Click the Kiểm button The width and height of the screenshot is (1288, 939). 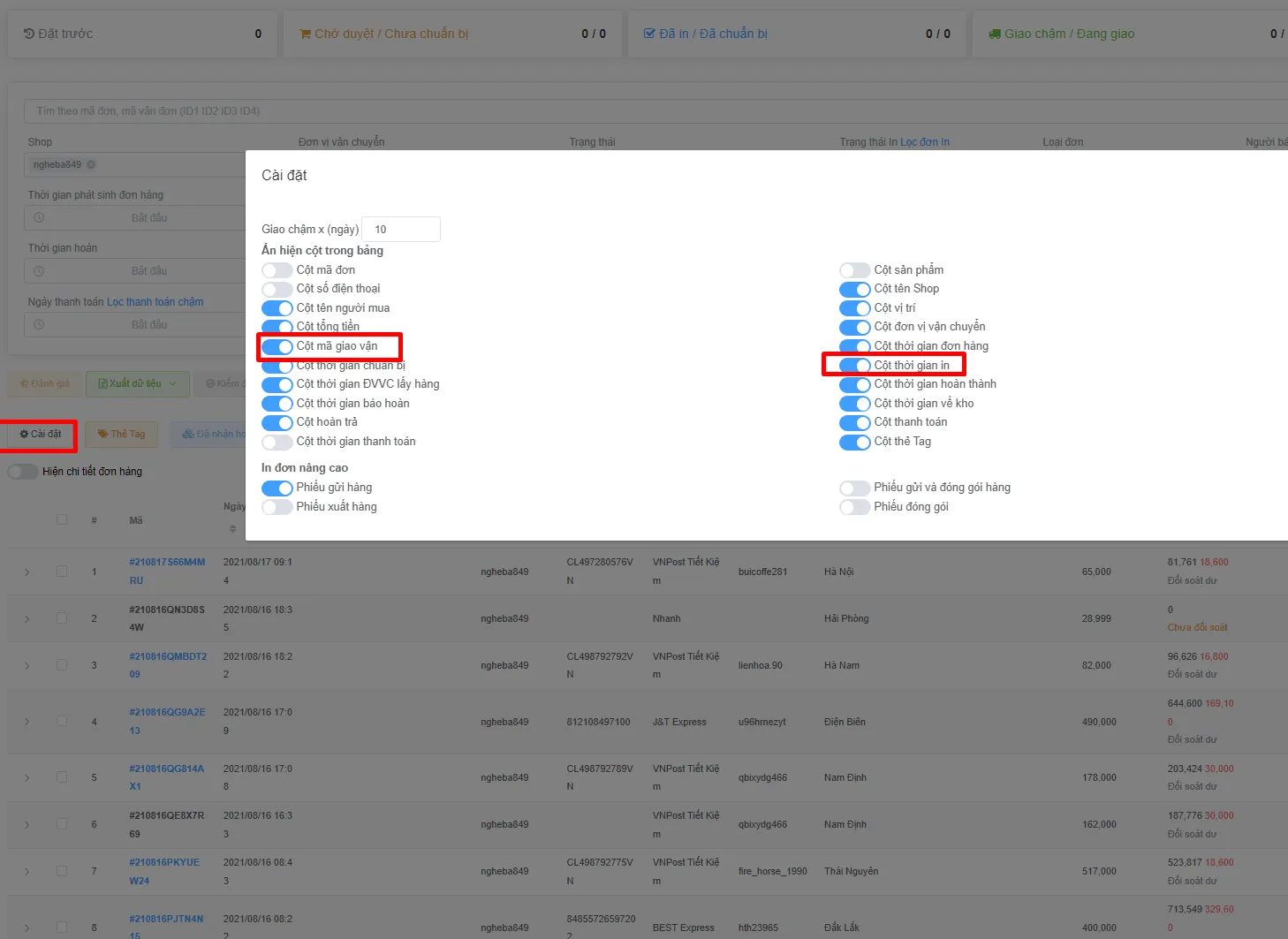coord(220,383)
